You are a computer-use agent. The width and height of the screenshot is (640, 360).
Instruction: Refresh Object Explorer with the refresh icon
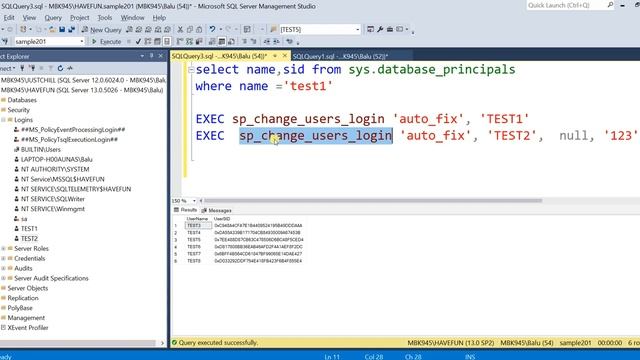(x=60, y=68)
